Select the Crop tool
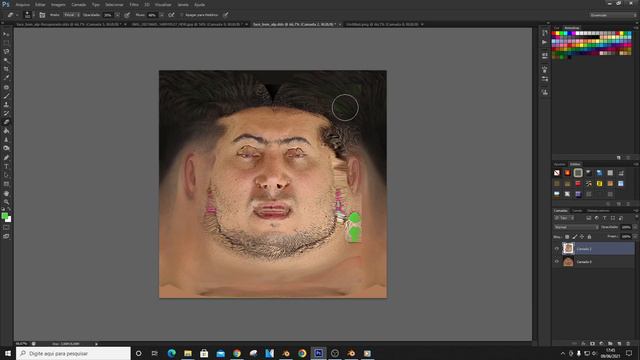The image size is (640, 360). 6,69
